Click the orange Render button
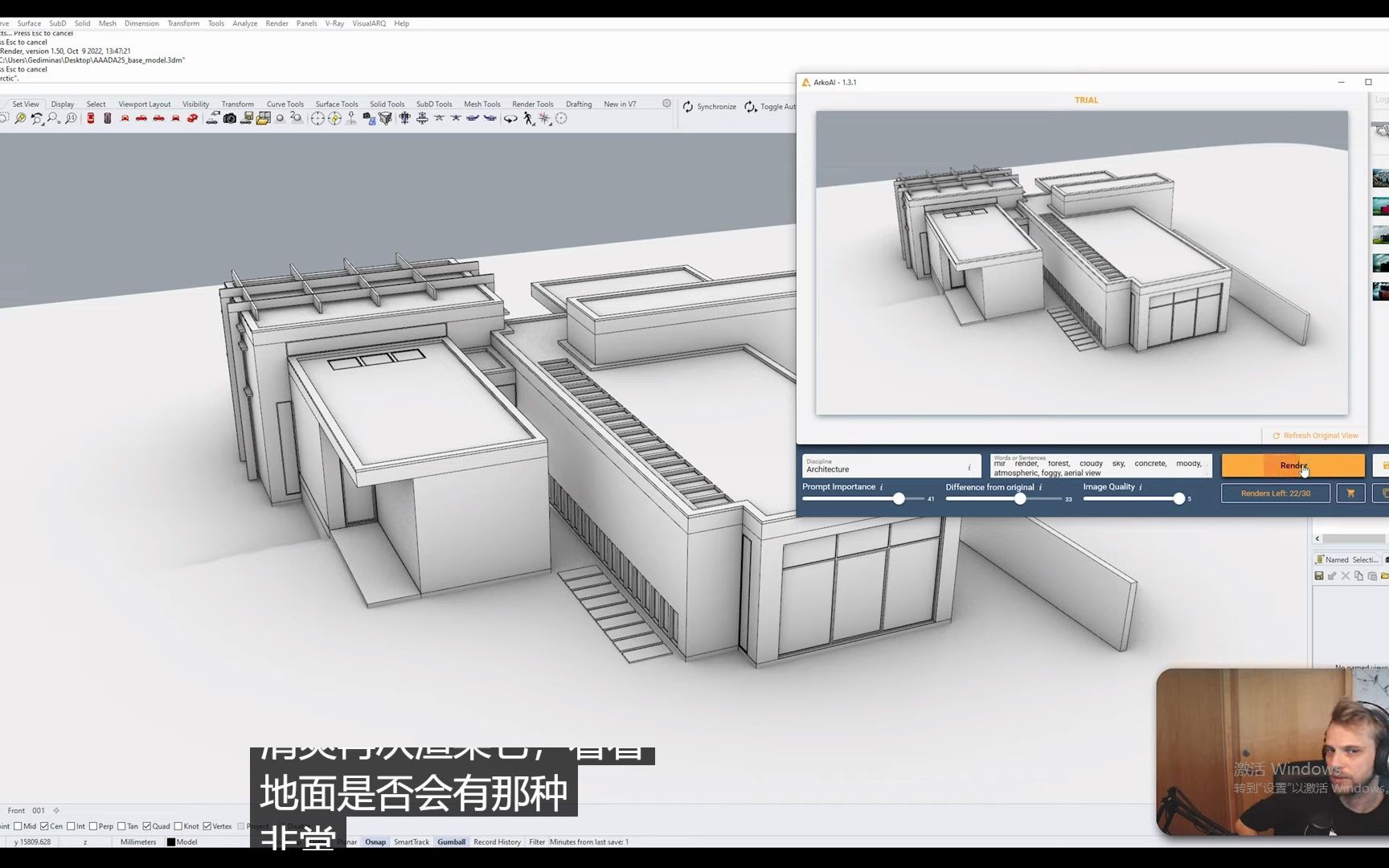This screenshot has width=1389, height=868. (1292, 465)
